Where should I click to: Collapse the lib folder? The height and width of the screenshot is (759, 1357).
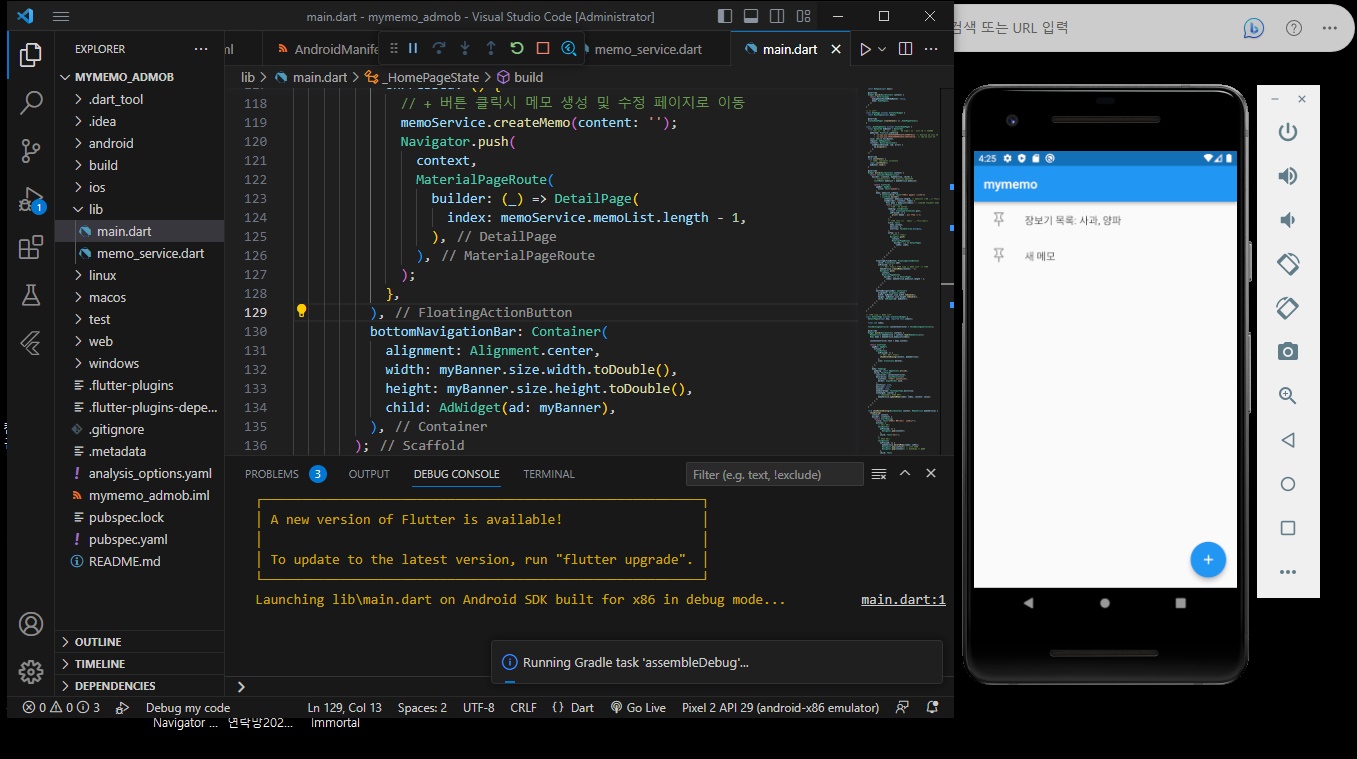click(x=96, y=209)
